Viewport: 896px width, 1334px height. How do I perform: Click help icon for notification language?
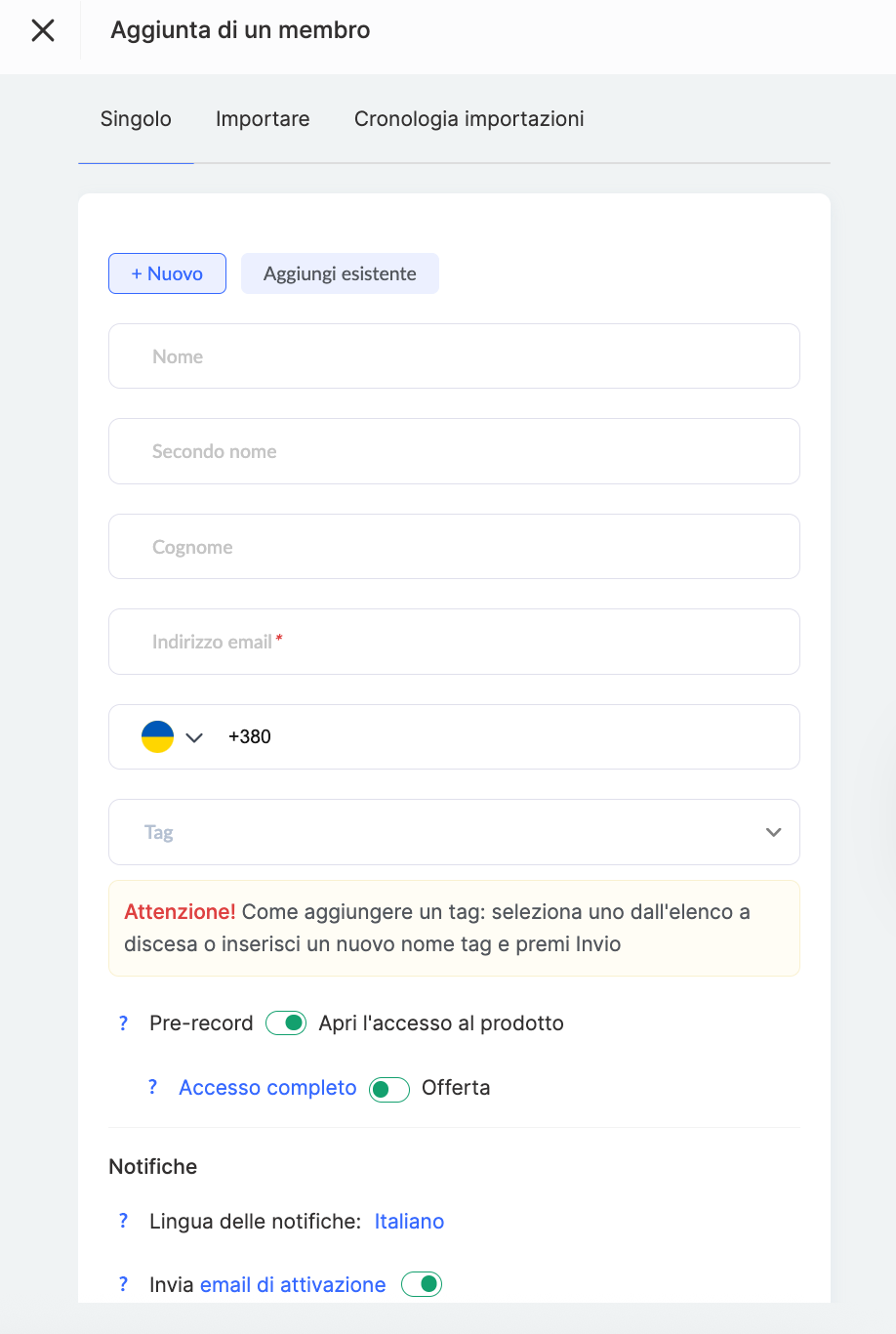tap(123, 1221)
